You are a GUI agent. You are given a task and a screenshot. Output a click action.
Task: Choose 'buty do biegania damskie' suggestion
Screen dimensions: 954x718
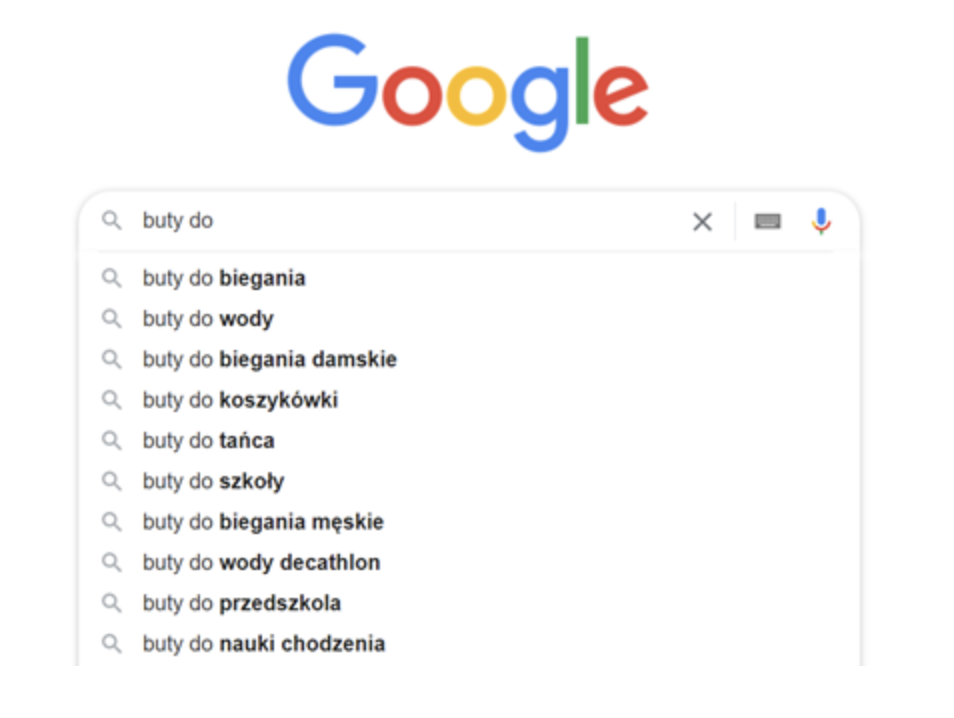tap(270, 359)
